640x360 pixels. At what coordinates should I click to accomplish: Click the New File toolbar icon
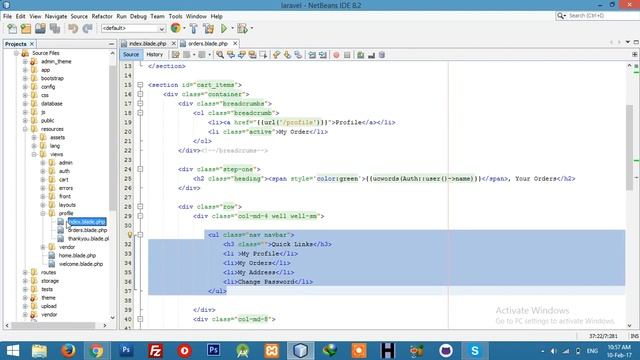coord(12,29)
